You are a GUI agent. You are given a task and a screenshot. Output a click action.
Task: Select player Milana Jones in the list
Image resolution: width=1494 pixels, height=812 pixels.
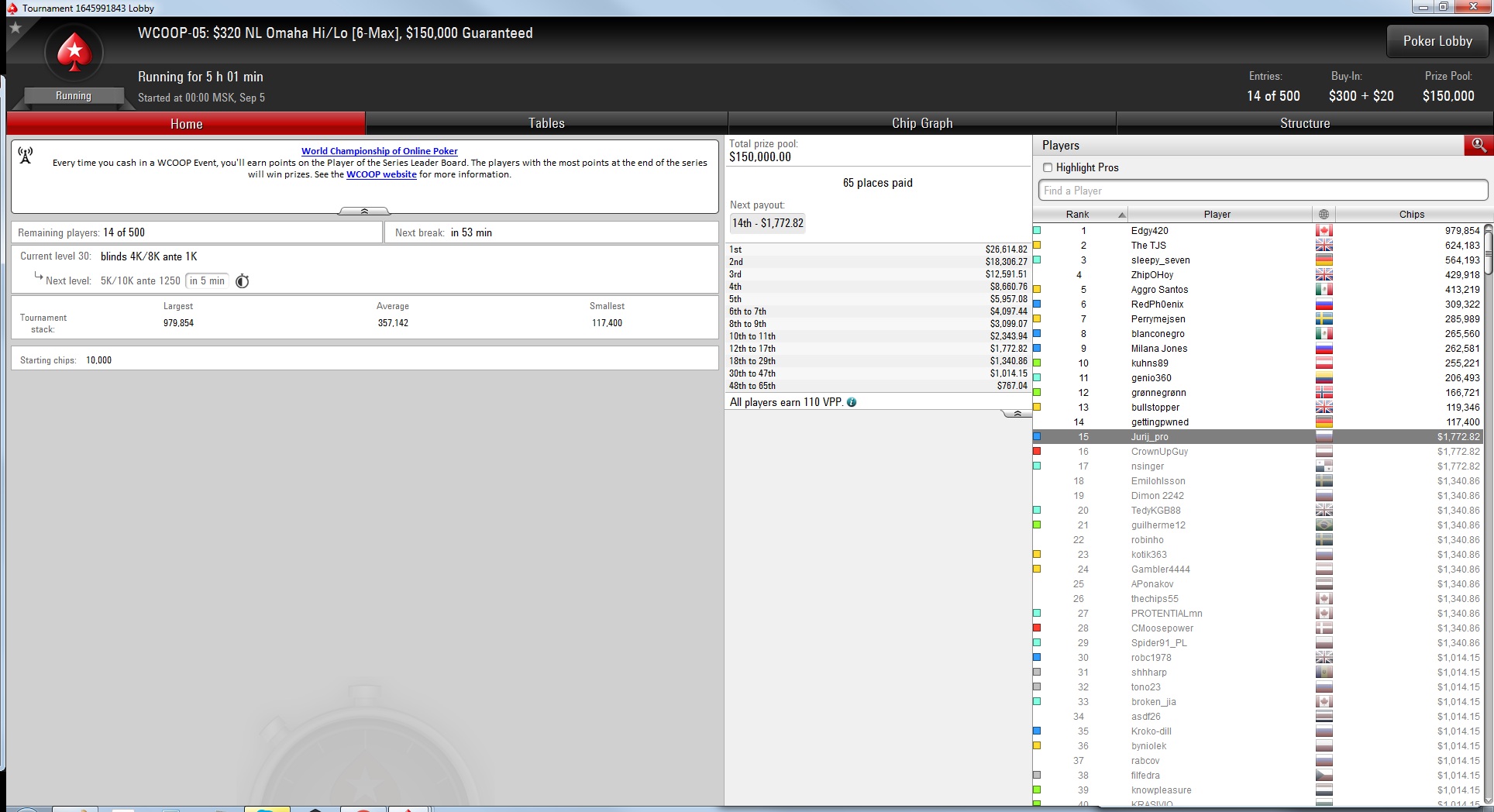1258,349
